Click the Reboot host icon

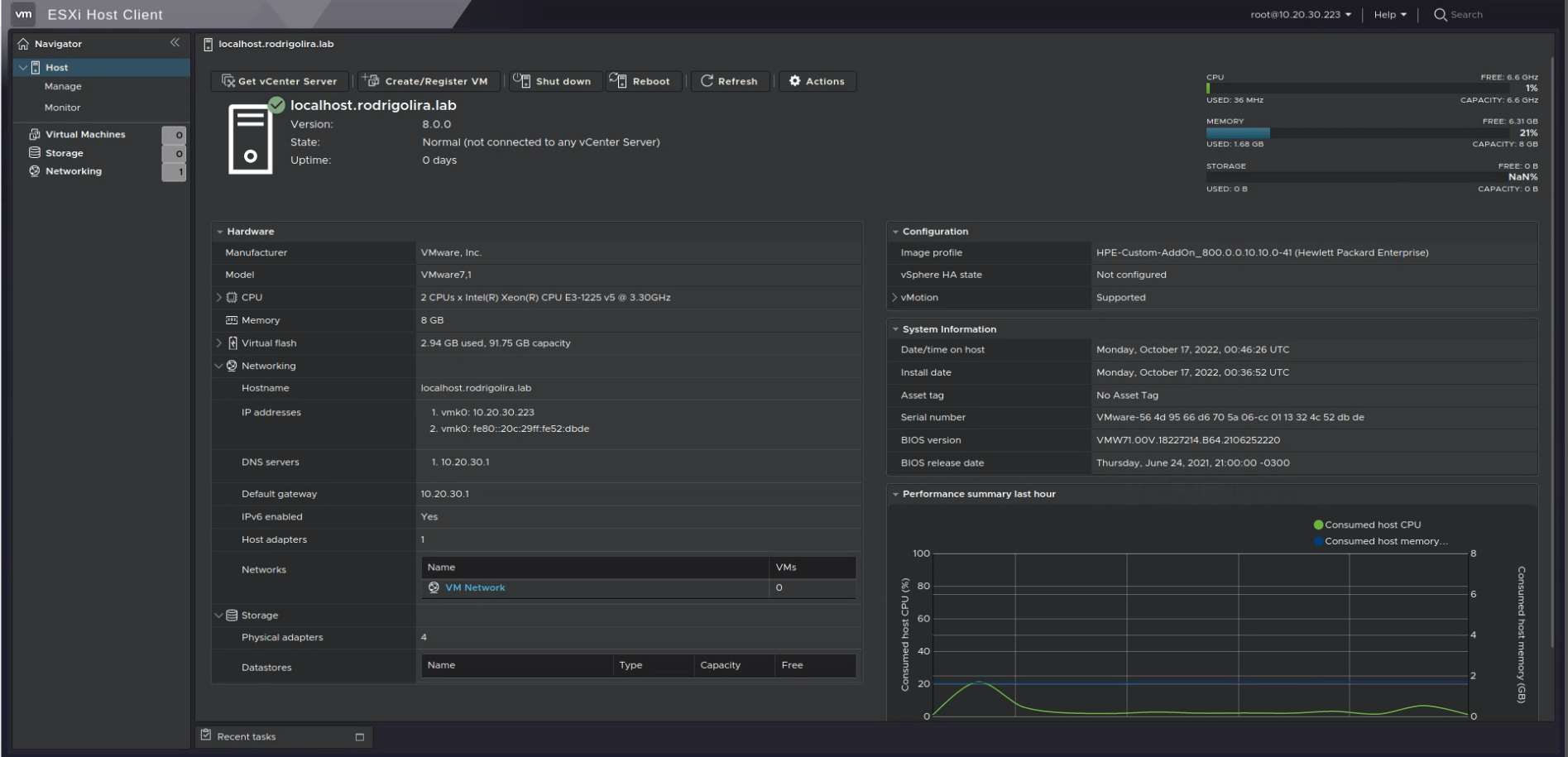[618, 80]
